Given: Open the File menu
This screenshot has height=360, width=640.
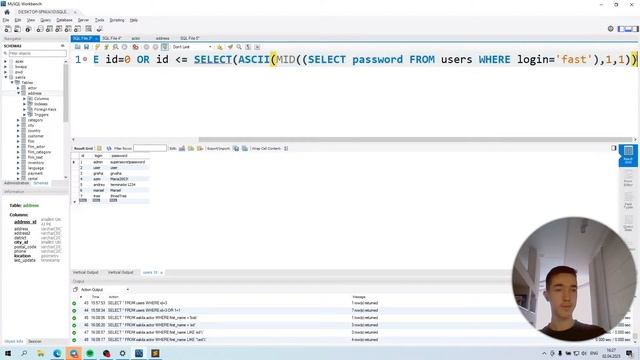Looking at the screenshot, I should (x=6, y=20).
